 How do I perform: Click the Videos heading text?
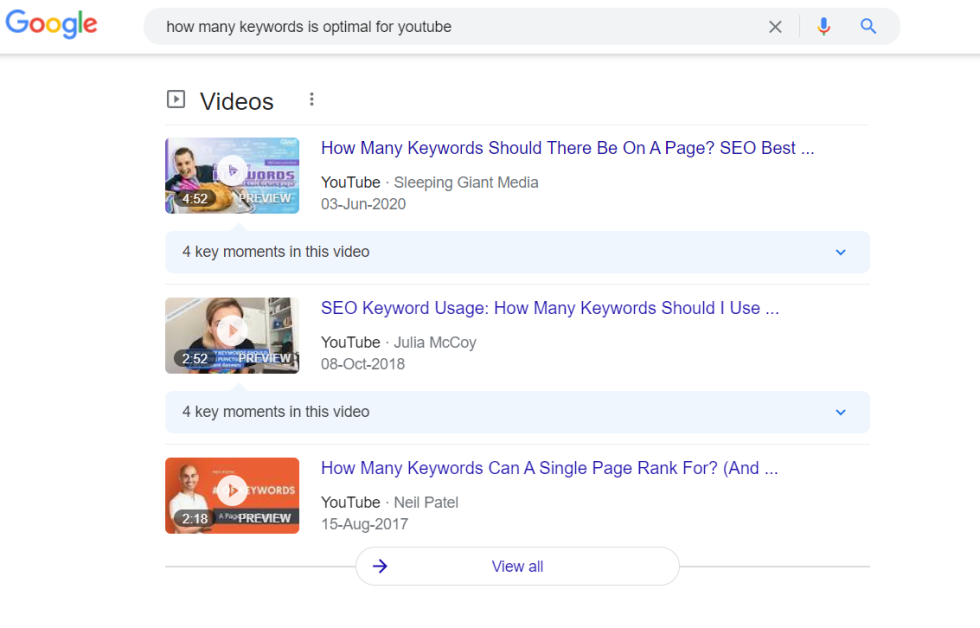click(x=237, y=101)
